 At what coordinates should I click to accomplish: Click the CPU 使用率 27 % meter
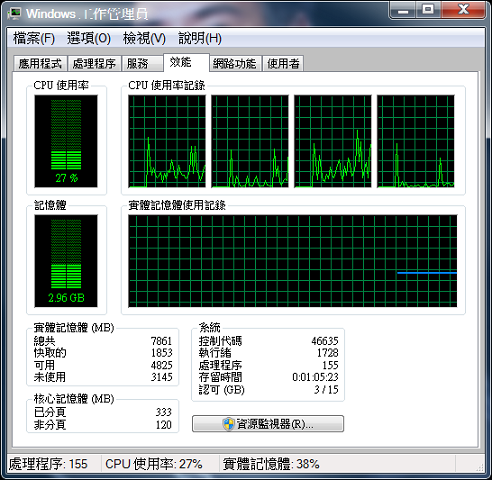[x=66, y=141]
